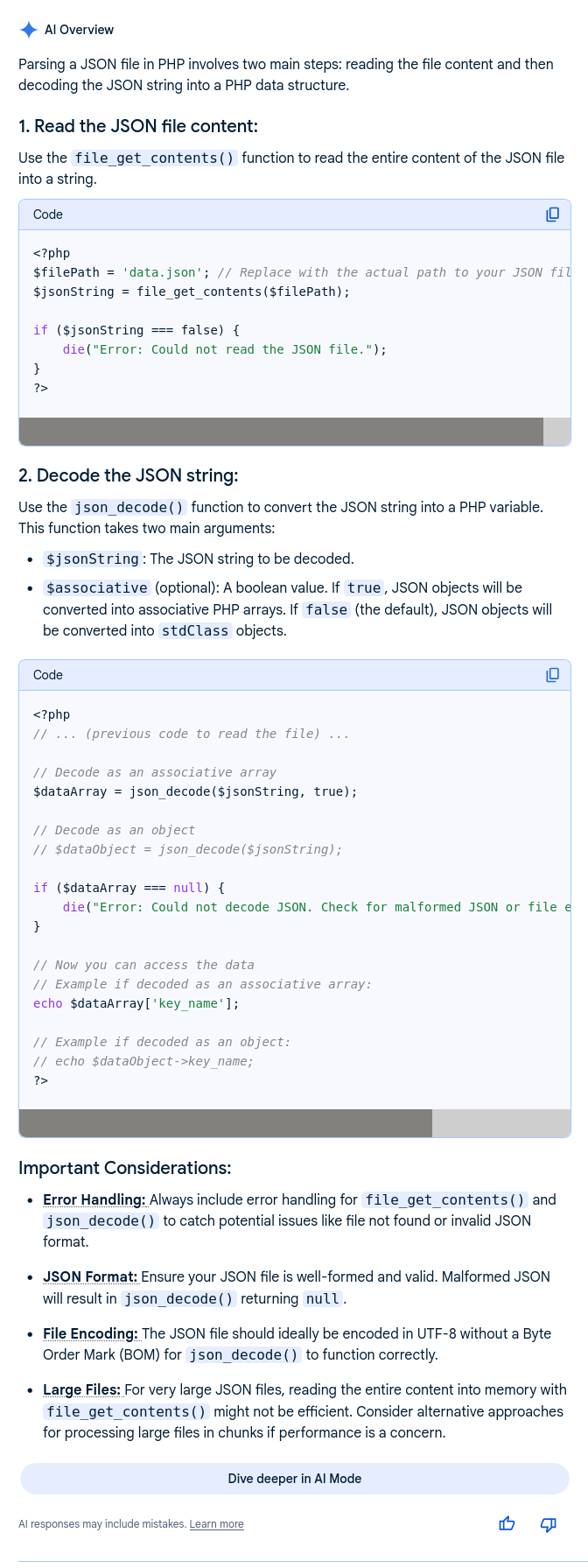This screenshot has width=588, height=1568.
Task: Click the AI Overview sparkle icon
Action: [x=28, y=30]
